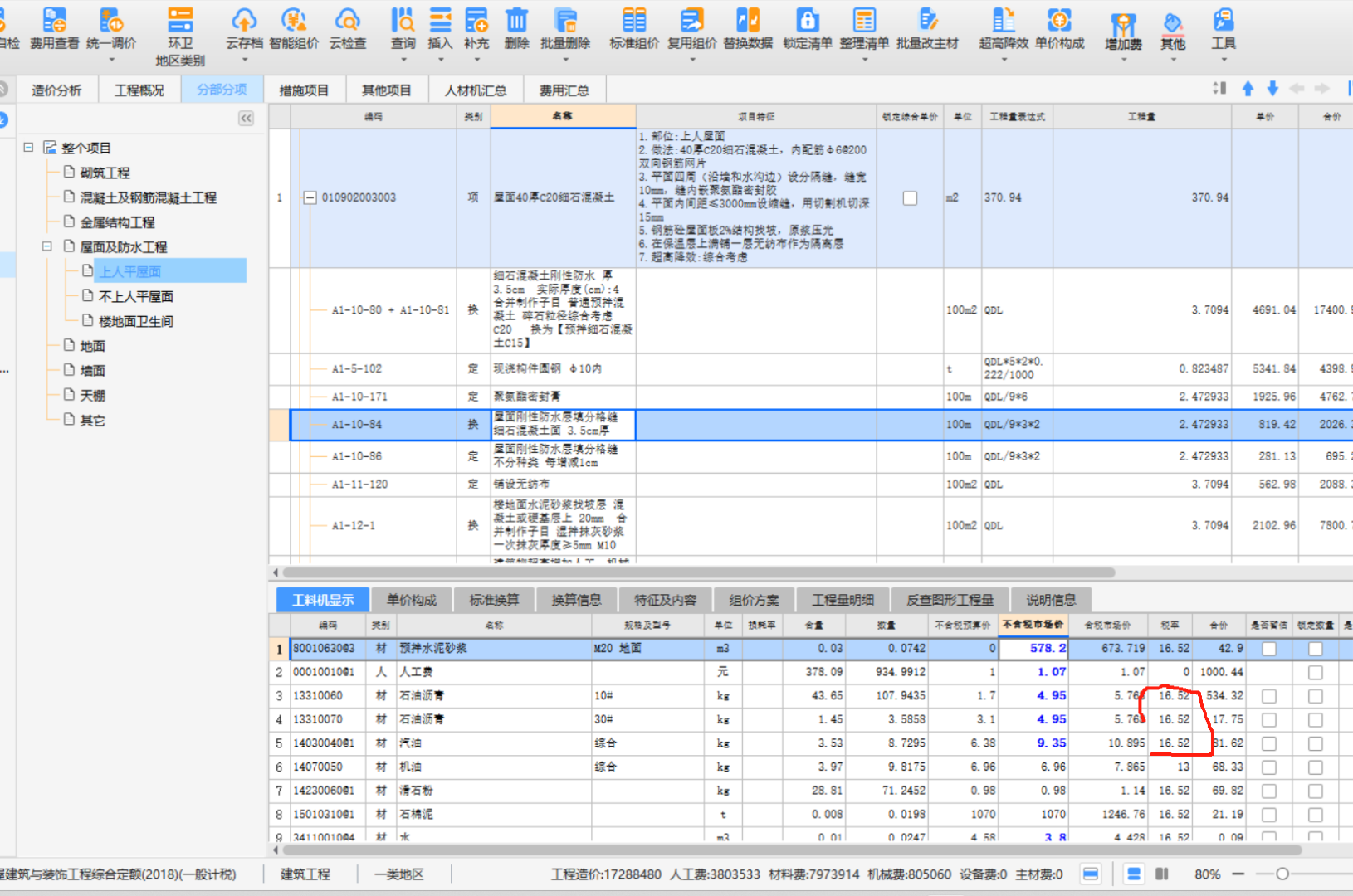
Task: Click the horizontal scrollbar under the materials table
Action: click(792, 850)
